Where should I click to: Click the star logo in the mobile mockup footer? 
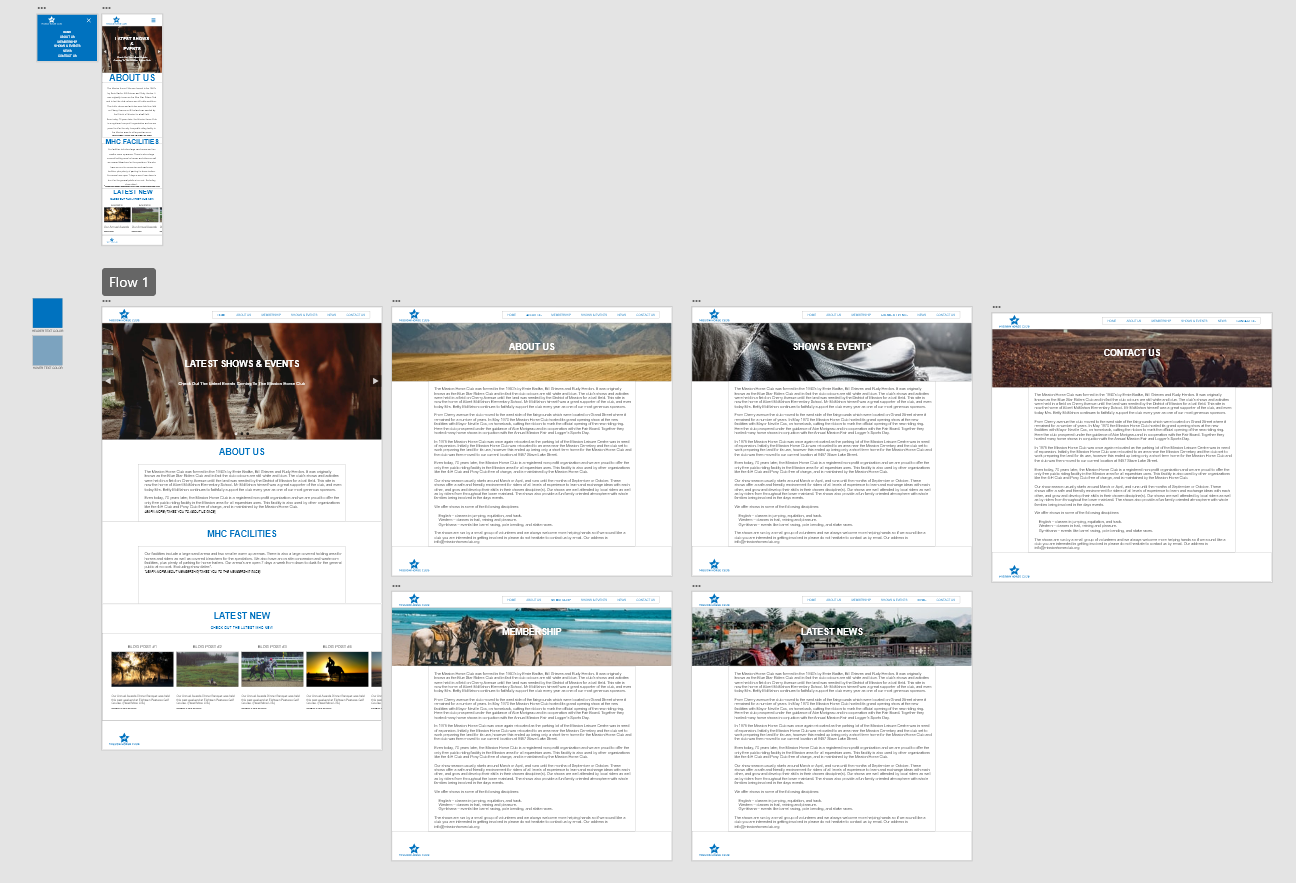pyautogui.click(x=112, y=240)
